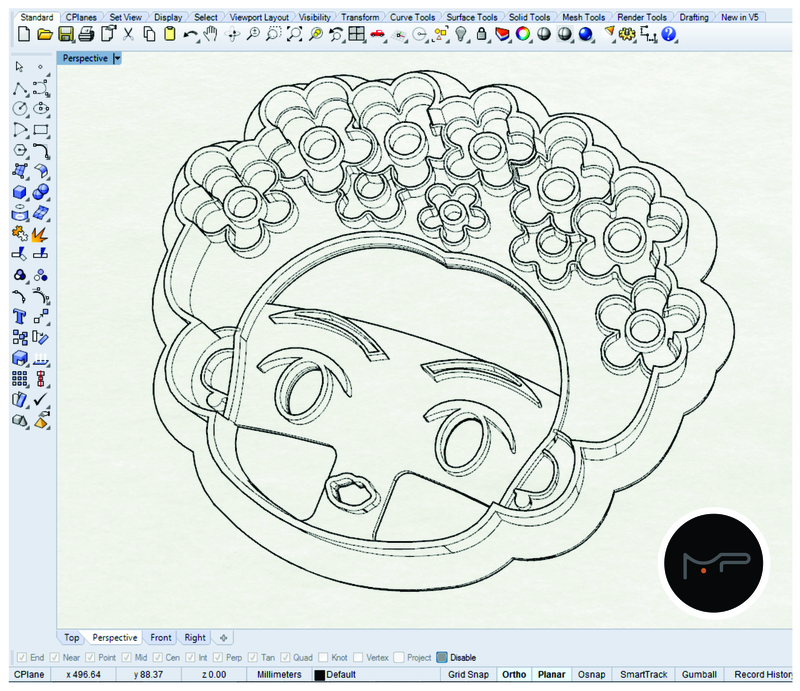Switch to the Front viewport tab
The image size is (800, 691).
coord(160,638)
